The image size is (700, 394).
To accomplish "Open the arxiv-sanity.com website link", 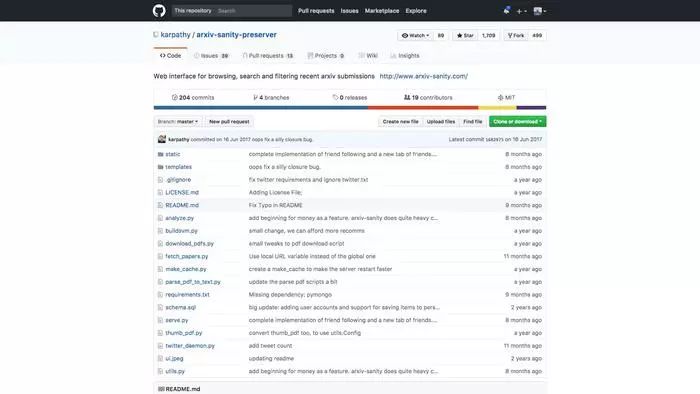I will 424,76.
